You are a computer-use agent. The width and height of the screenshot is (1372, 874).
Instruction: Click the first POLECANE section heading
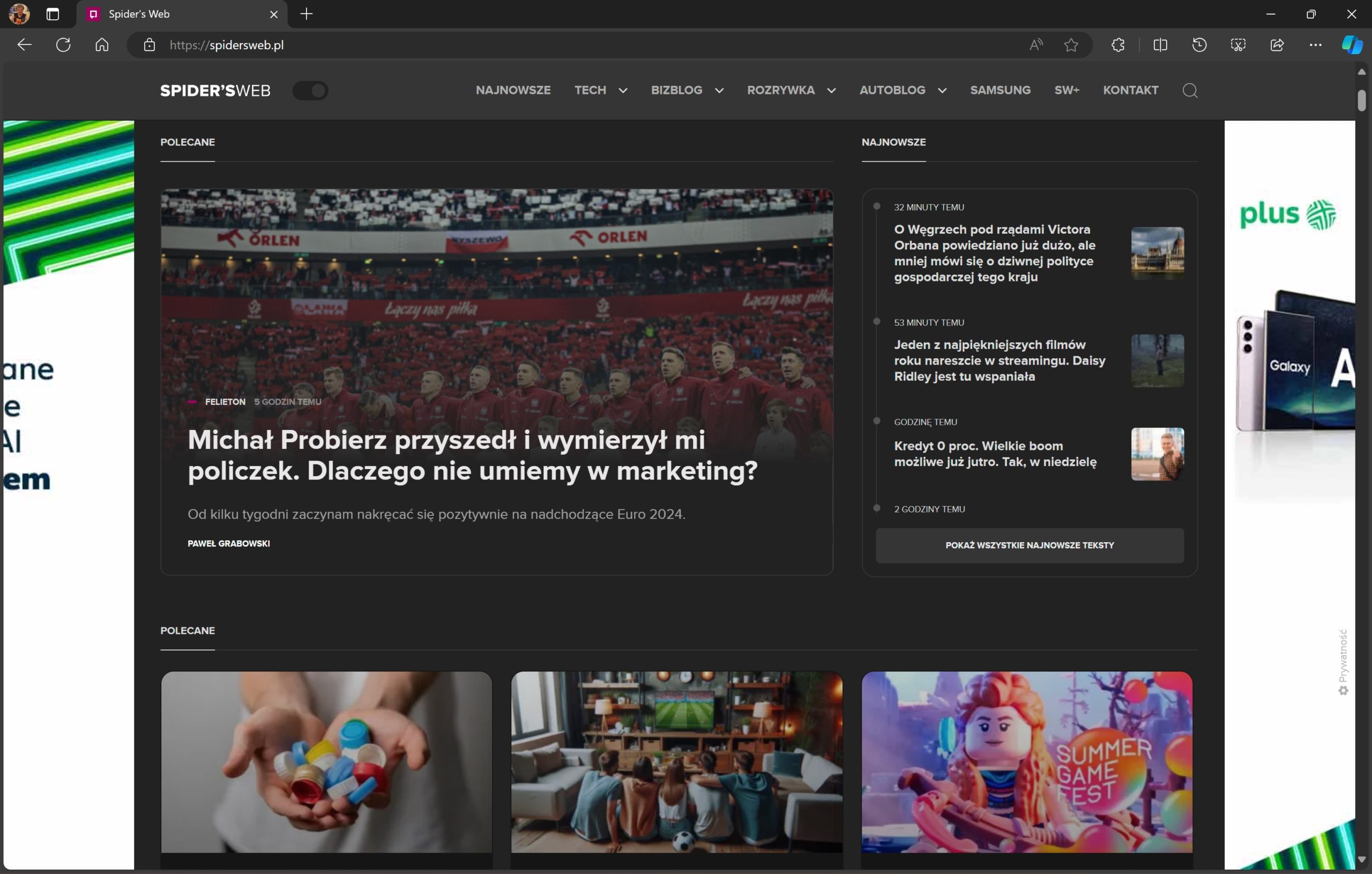click(188, 142)
